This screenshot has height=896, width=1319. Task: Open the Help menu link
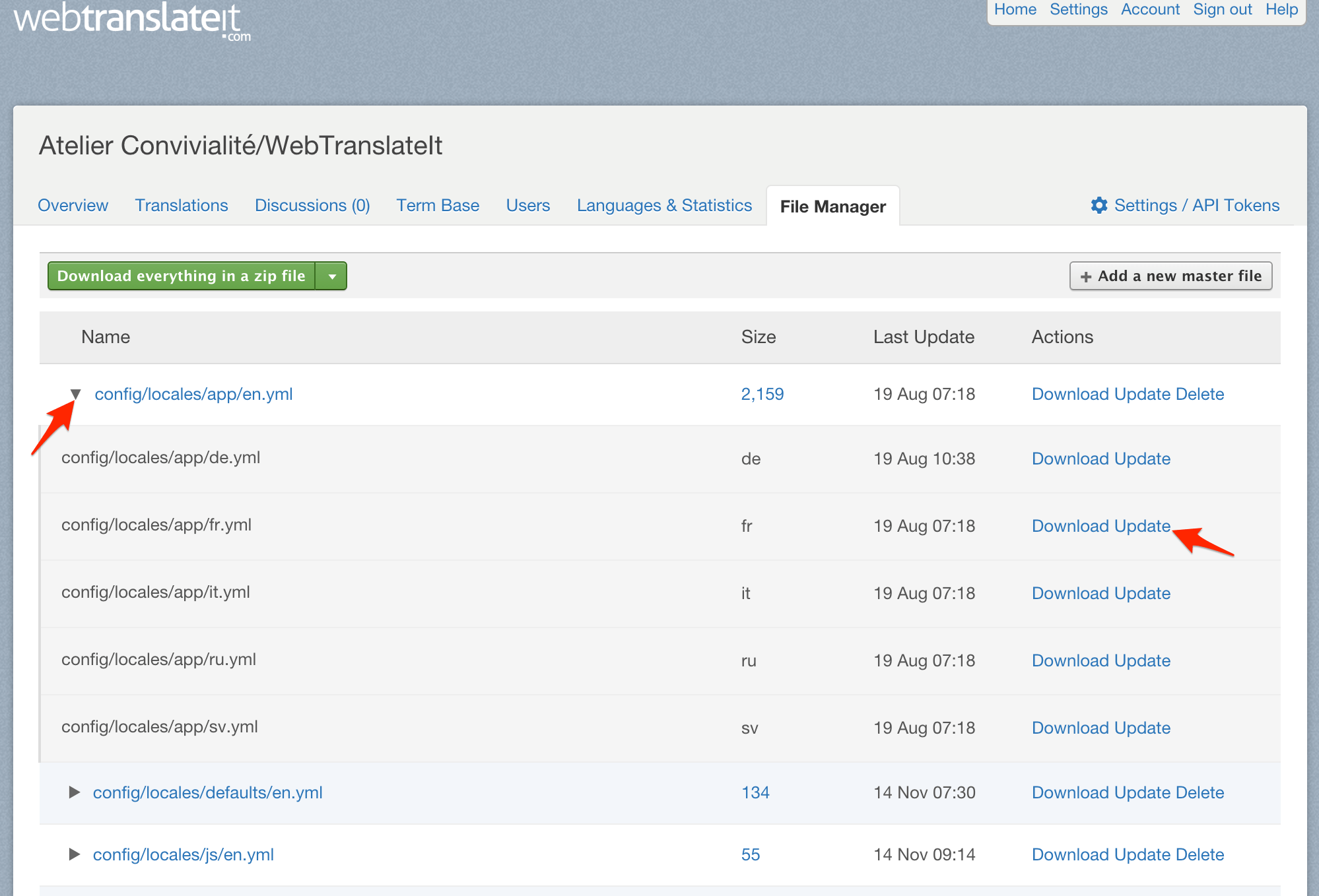1281,10
